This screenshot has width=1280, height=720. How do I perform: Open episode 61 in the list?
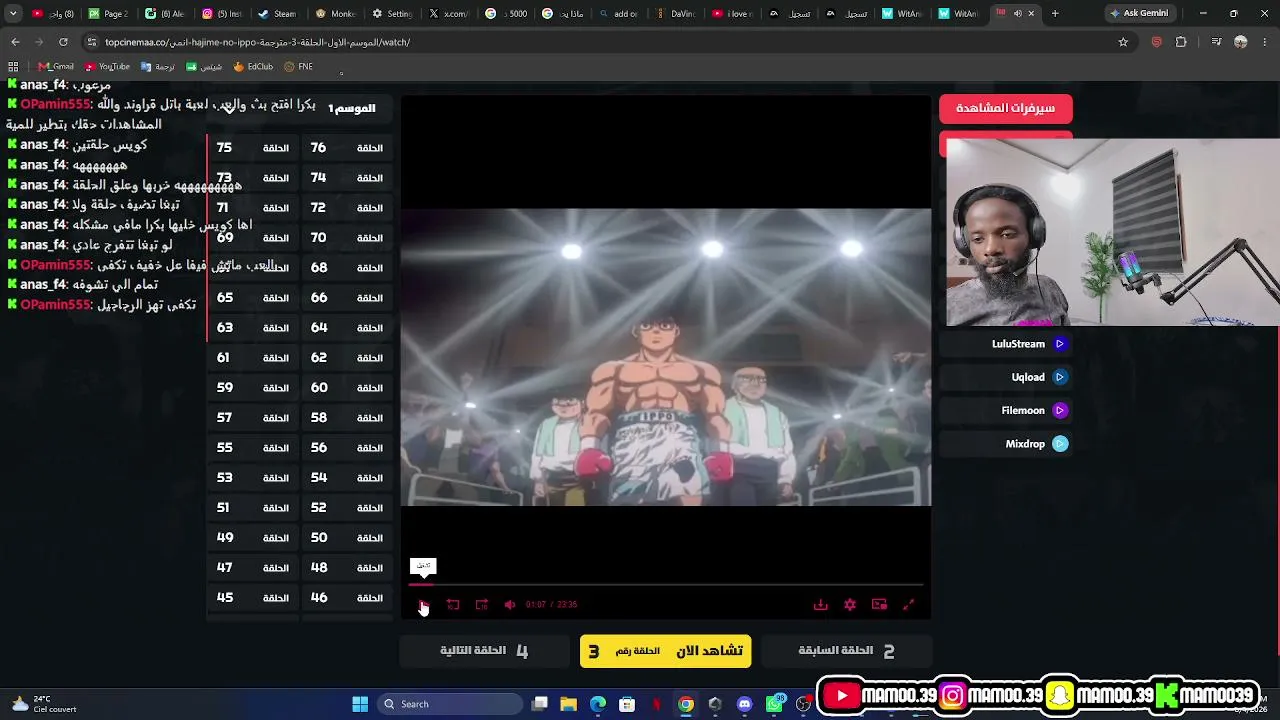click(252, 358)
